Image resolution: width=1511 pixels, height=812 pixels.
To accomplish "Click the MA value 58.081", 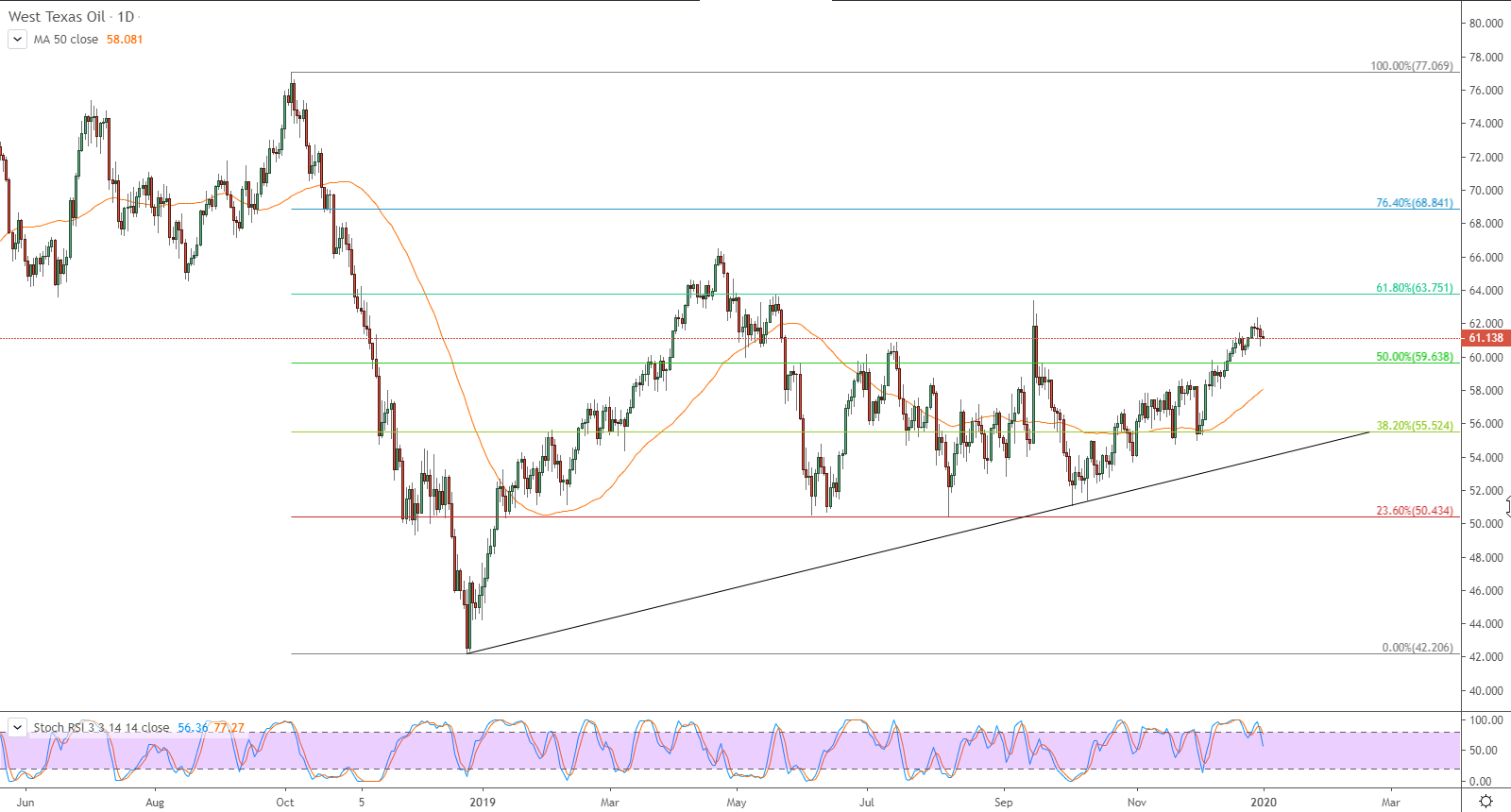I will (125, 40).
